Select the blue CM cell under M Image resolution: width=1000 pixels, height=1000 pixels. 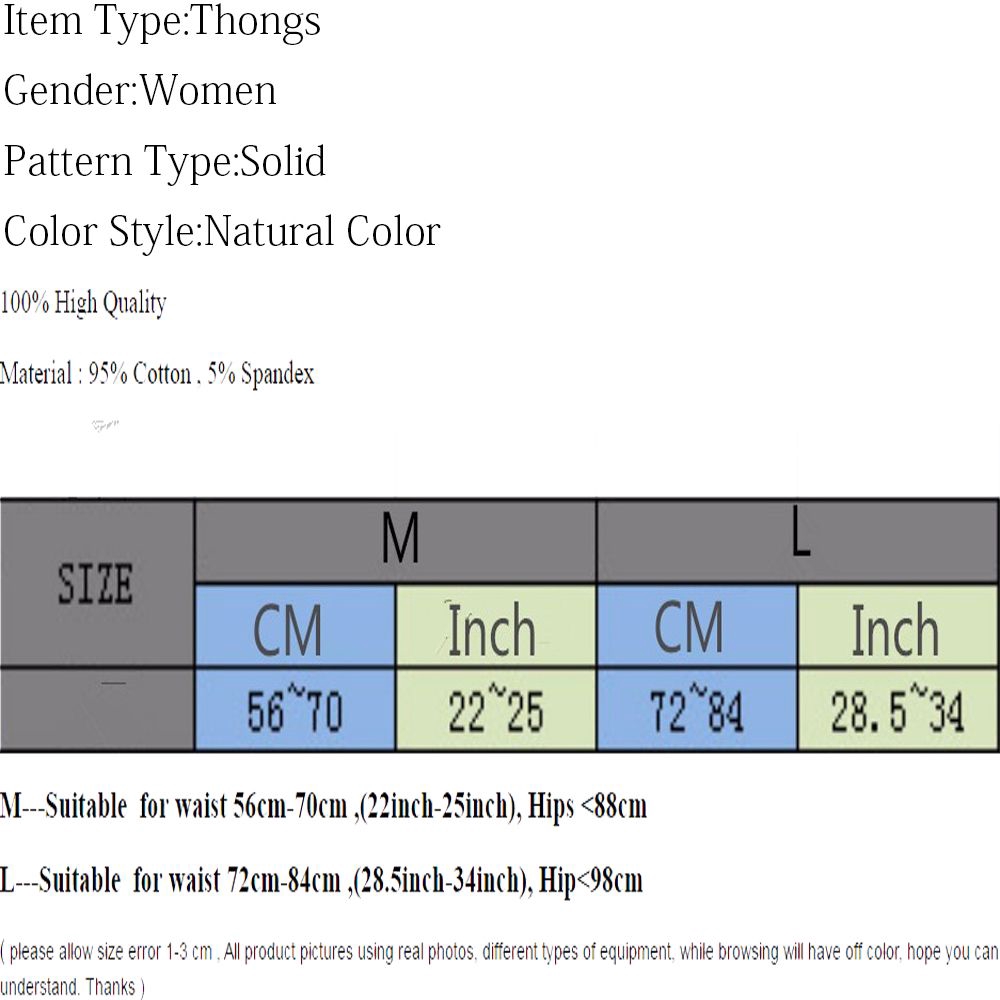tap(295, 626)
